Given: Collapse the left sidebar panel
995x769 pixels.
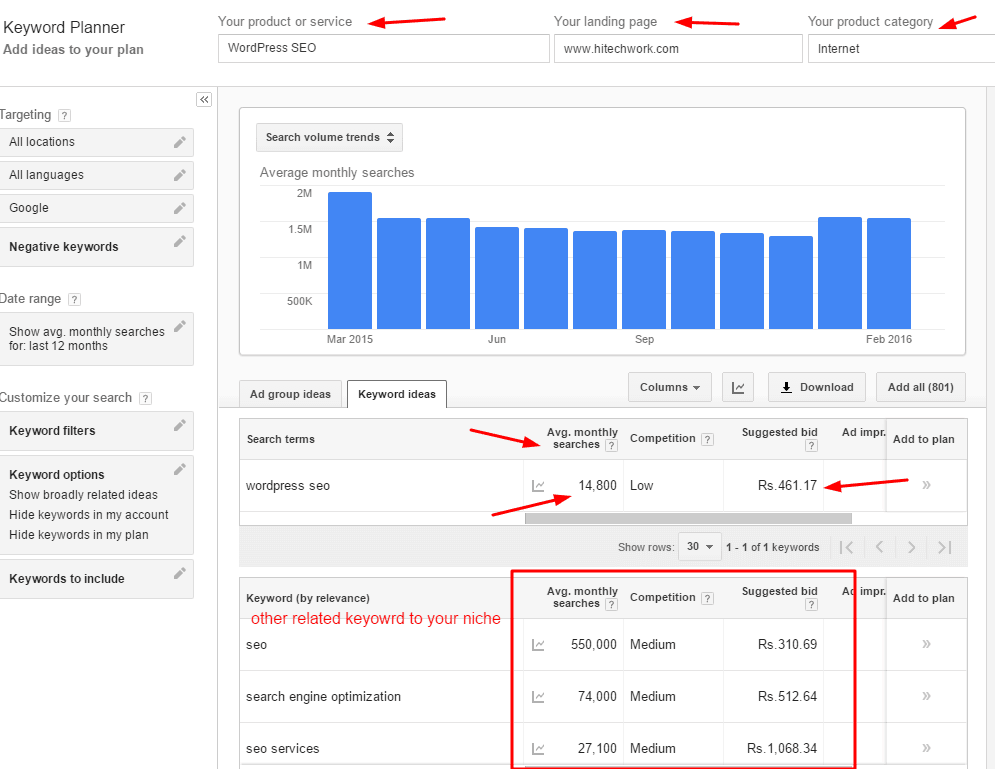Looking at the screenshot, I should pos(204,100).
